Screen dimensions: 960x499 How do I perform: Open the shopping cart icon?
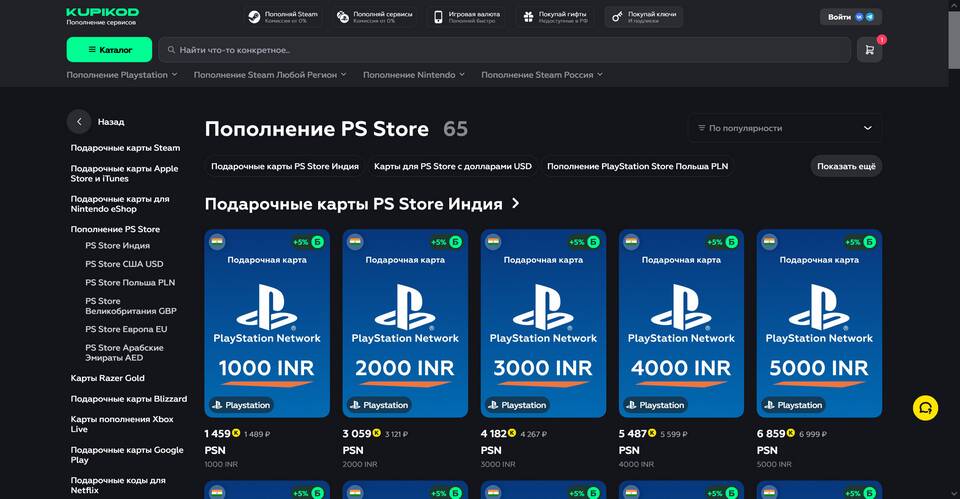coord(869,49)
